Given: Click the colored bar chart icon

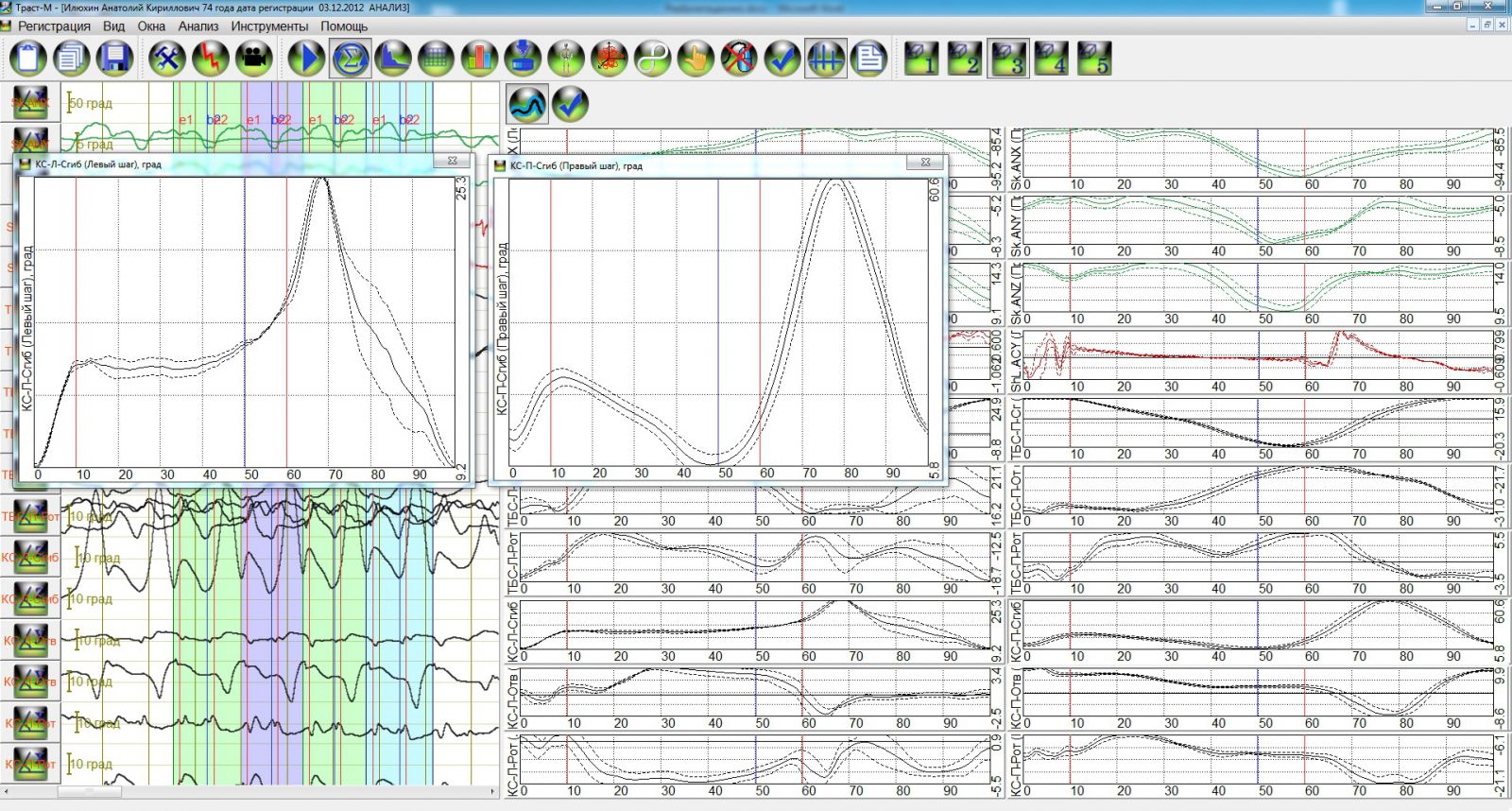Looking at the screenshot, I should pyautogui.click(x=479, y=59).
